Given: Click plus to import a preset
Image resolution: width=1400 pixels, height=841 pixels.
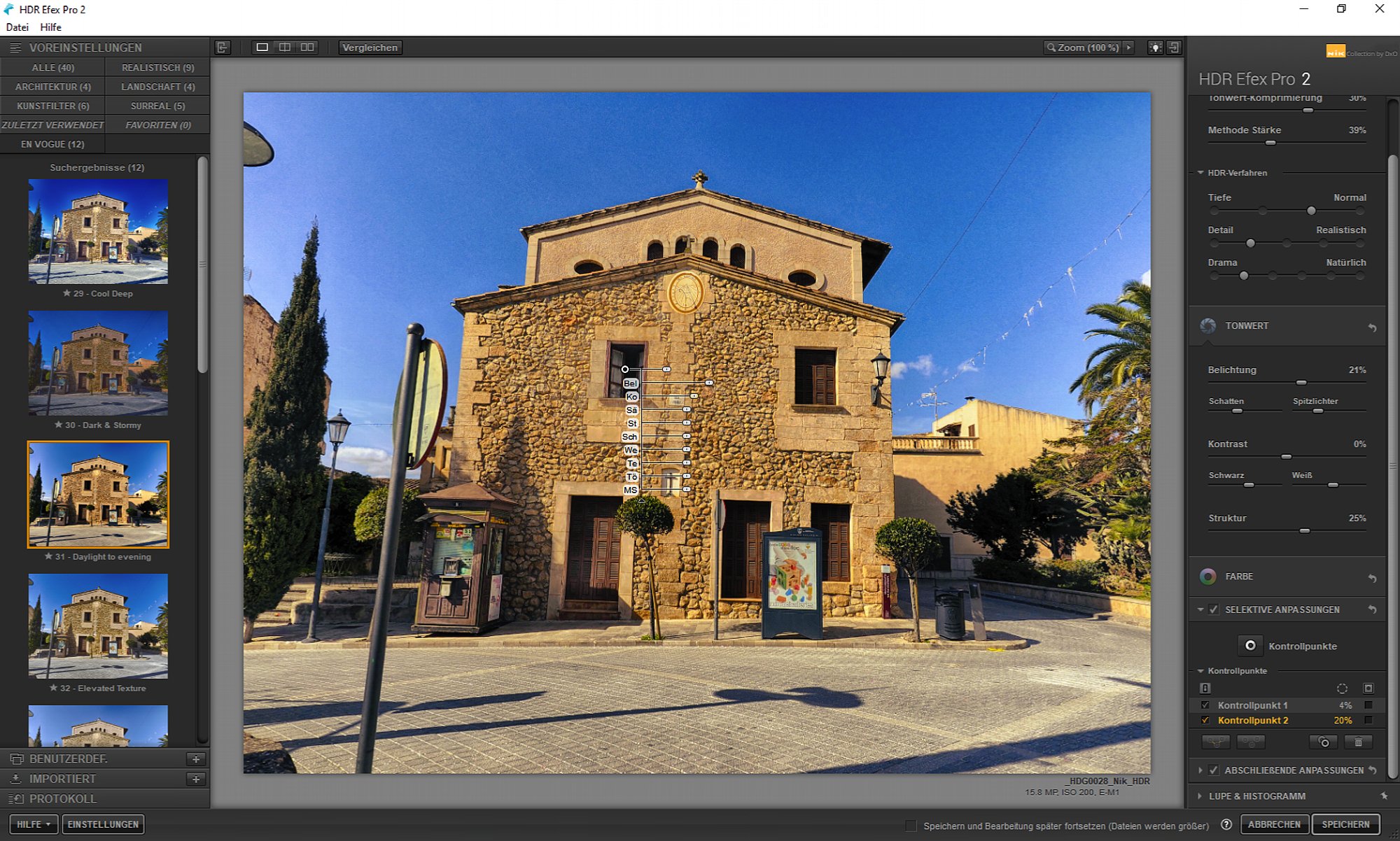Looking at the screenshot, I should click(x=196, y=779).
